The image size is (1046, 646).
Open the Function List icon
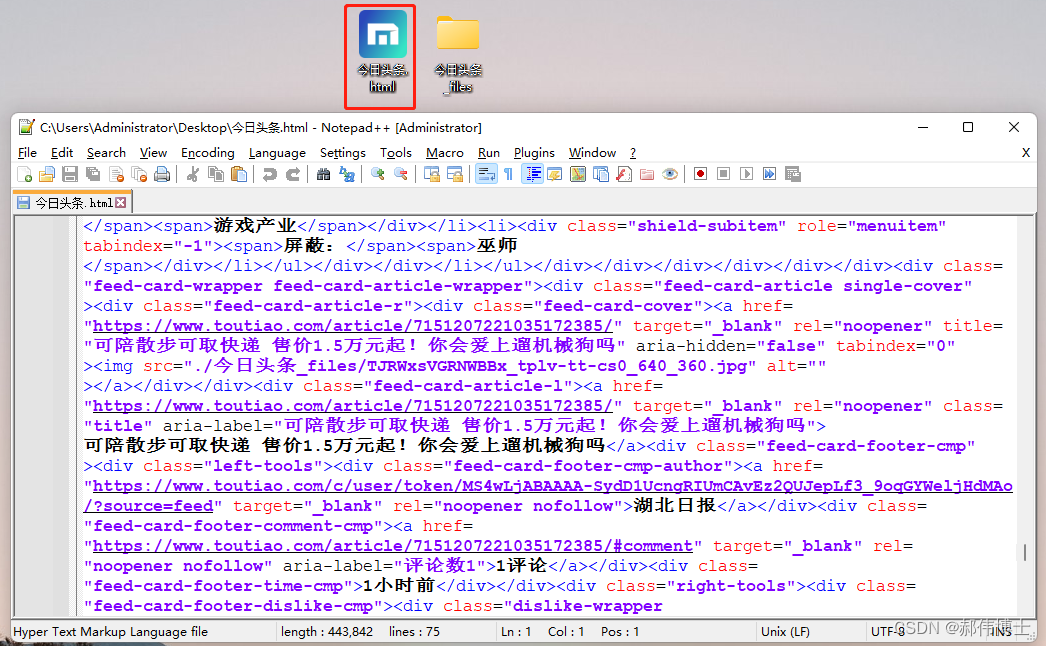[624, 175]
